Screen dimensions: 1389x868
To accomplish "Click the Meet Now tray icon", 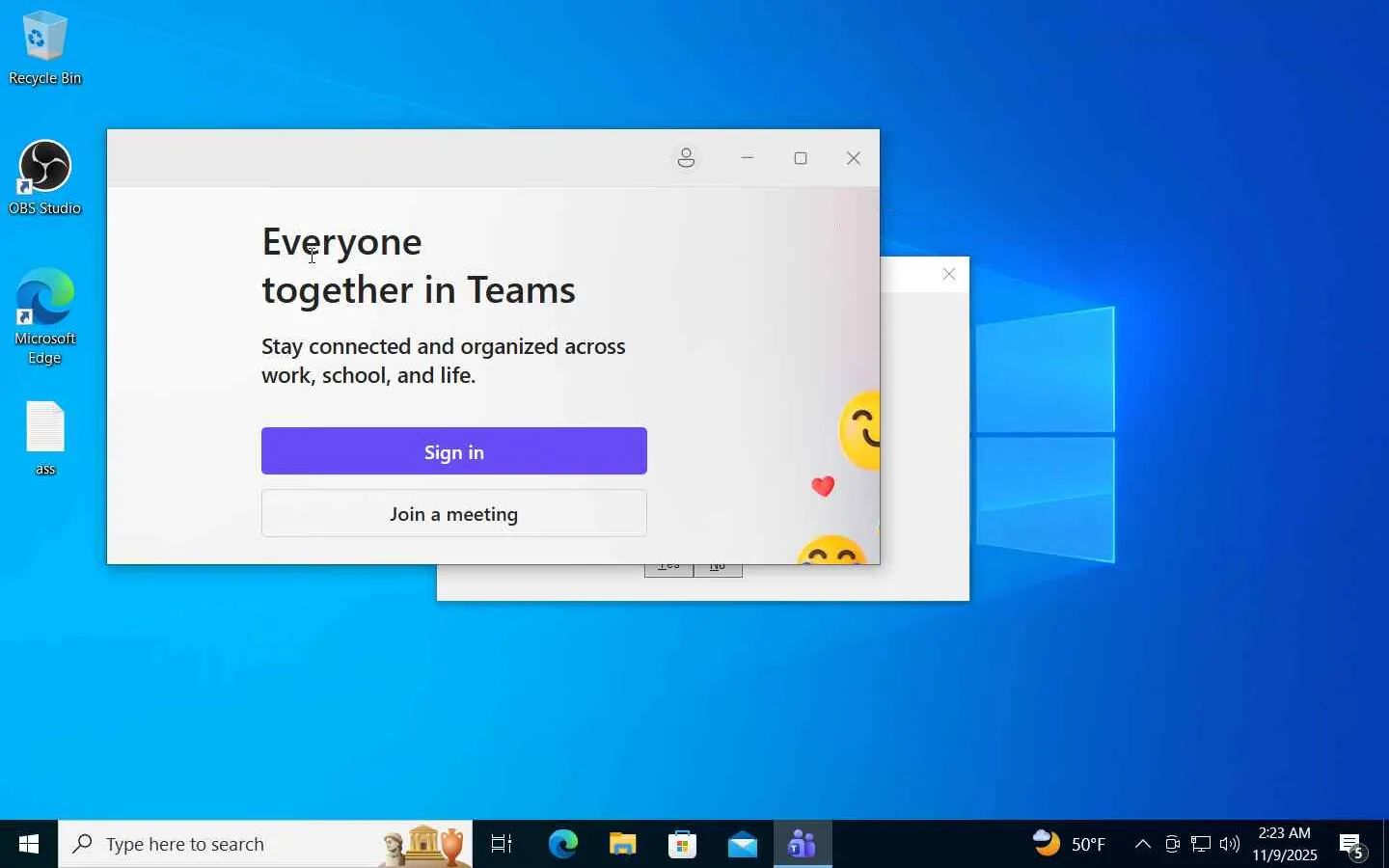I will [x=1173, y=845].
